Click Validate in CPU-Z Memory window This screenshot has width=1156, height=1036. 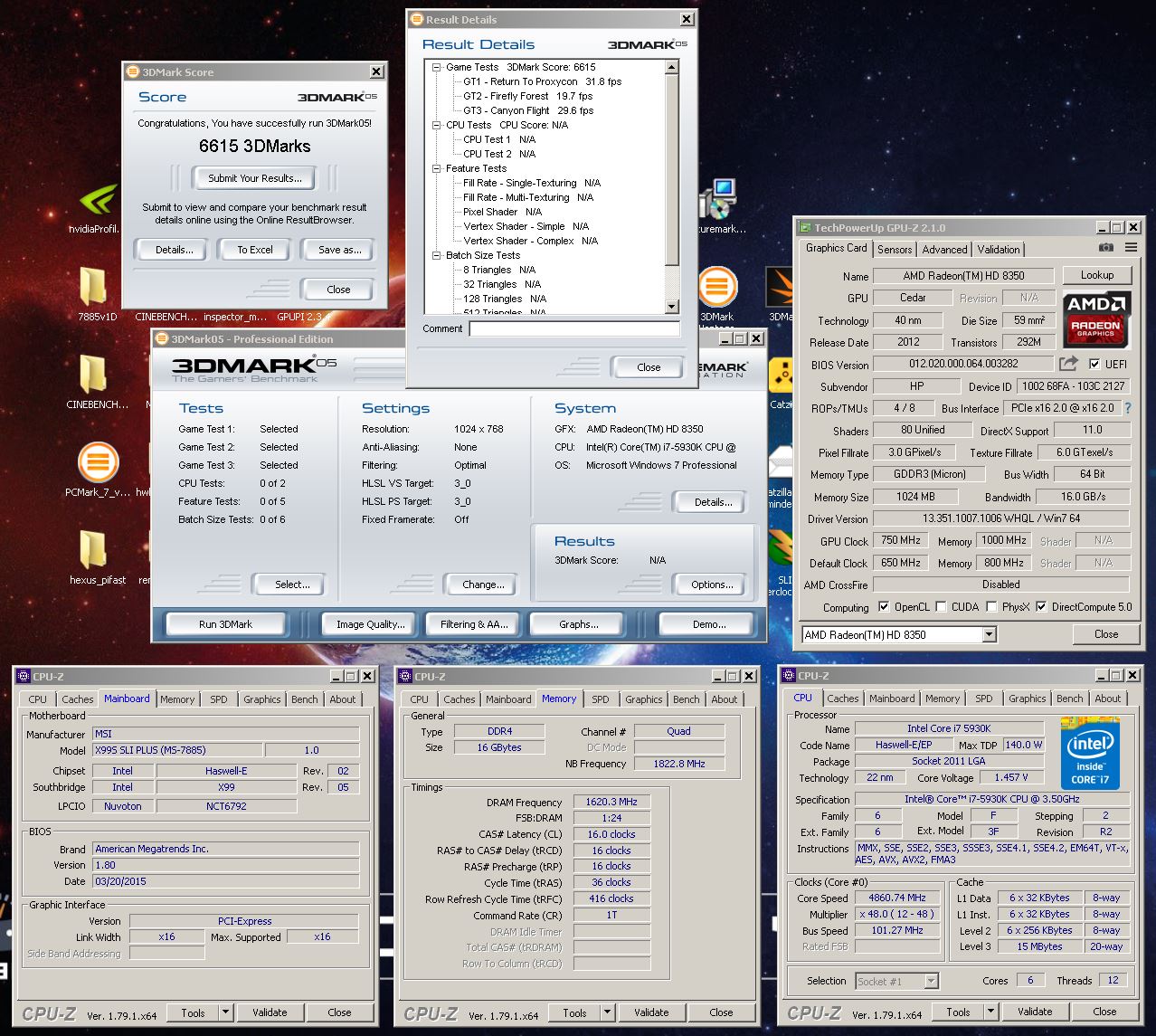coord(651,1012)
